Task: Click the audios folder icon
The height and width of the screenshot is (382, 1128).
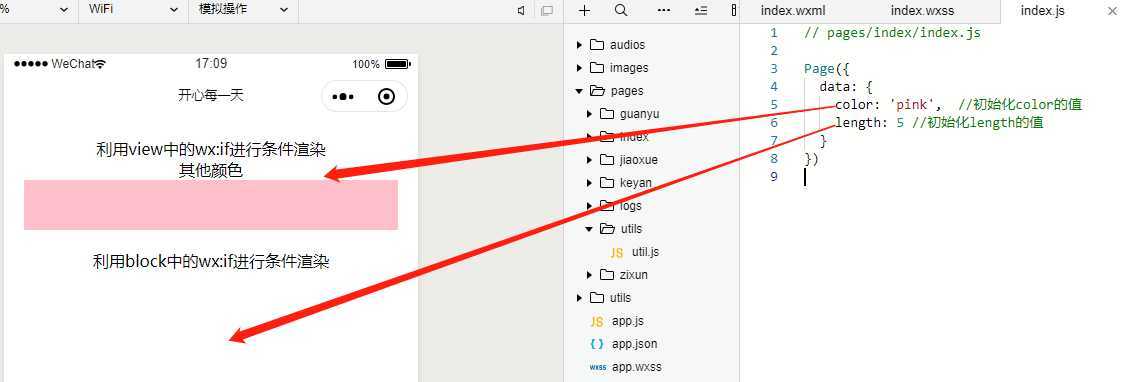Action: [596, 45]
